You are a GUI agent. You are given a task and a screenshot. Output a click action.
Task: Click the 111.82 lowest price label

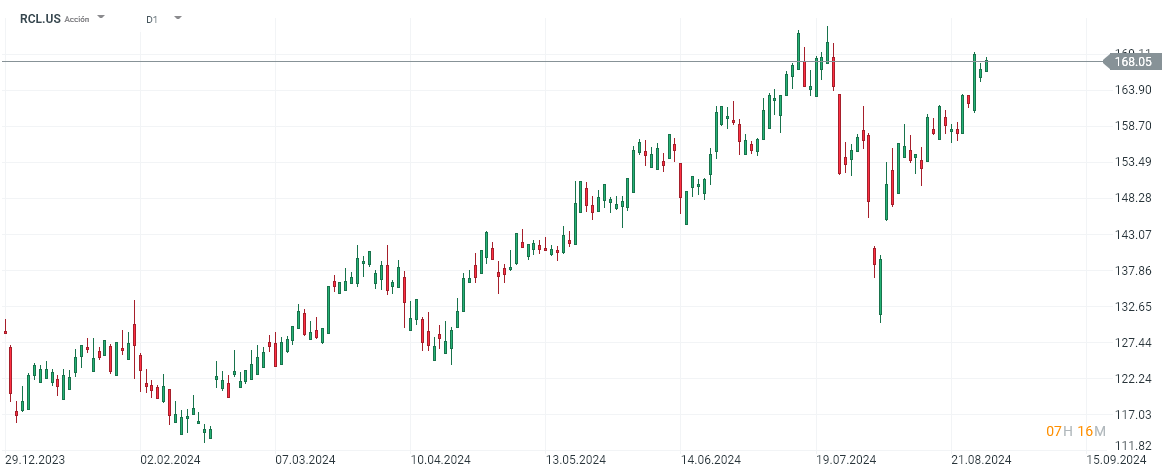[1134, 446]
